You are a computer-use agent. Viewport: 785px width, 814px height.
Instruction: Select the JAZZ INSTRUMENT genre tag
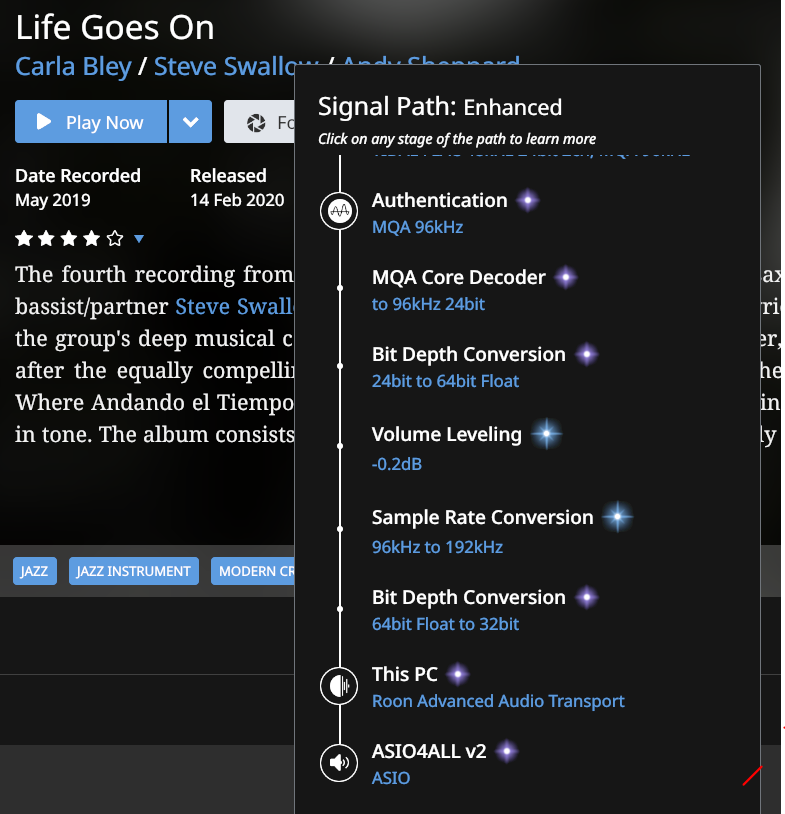point(133,571)
